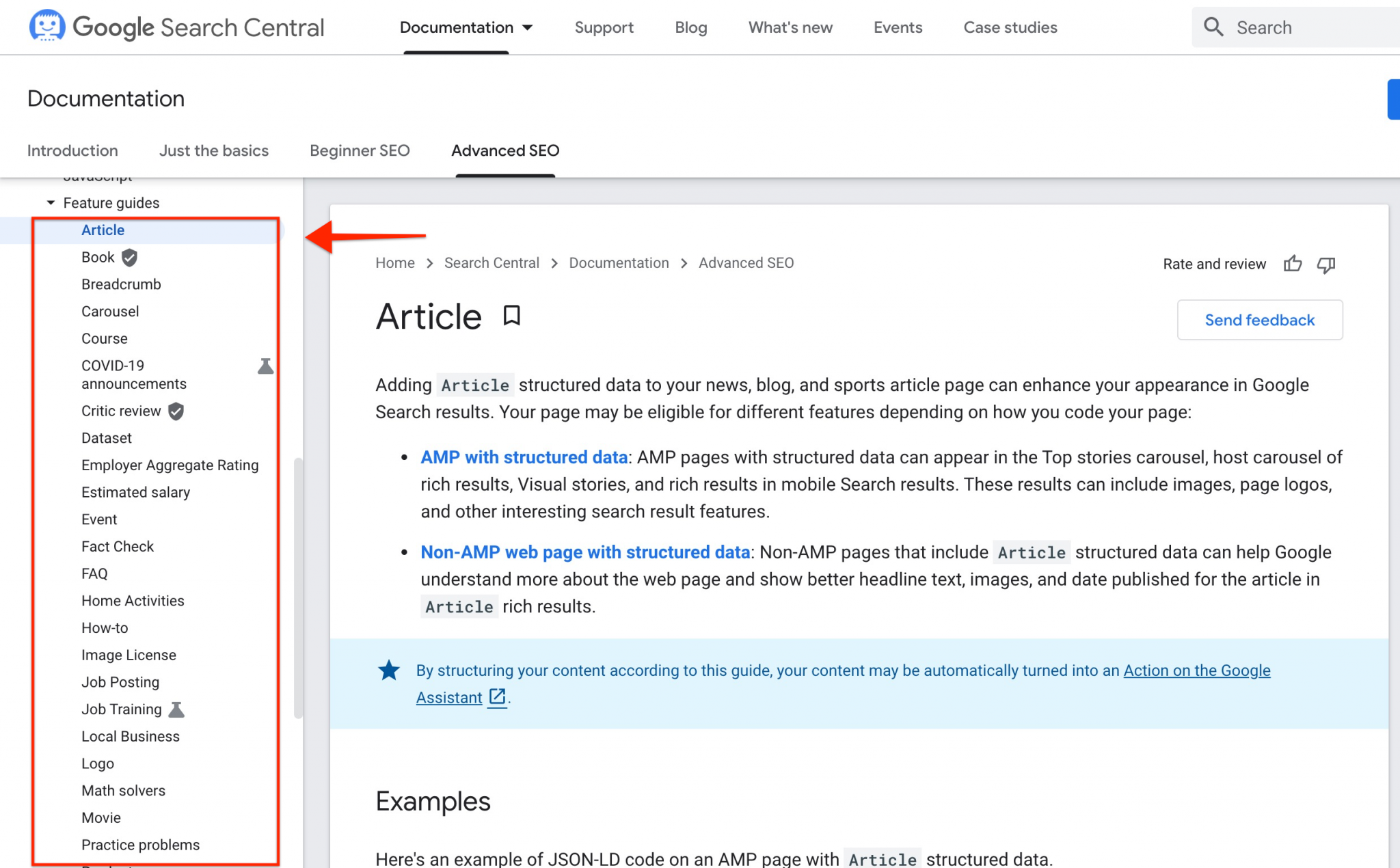Open the Blog menu item
The image size is (1400, 868).
690,27
